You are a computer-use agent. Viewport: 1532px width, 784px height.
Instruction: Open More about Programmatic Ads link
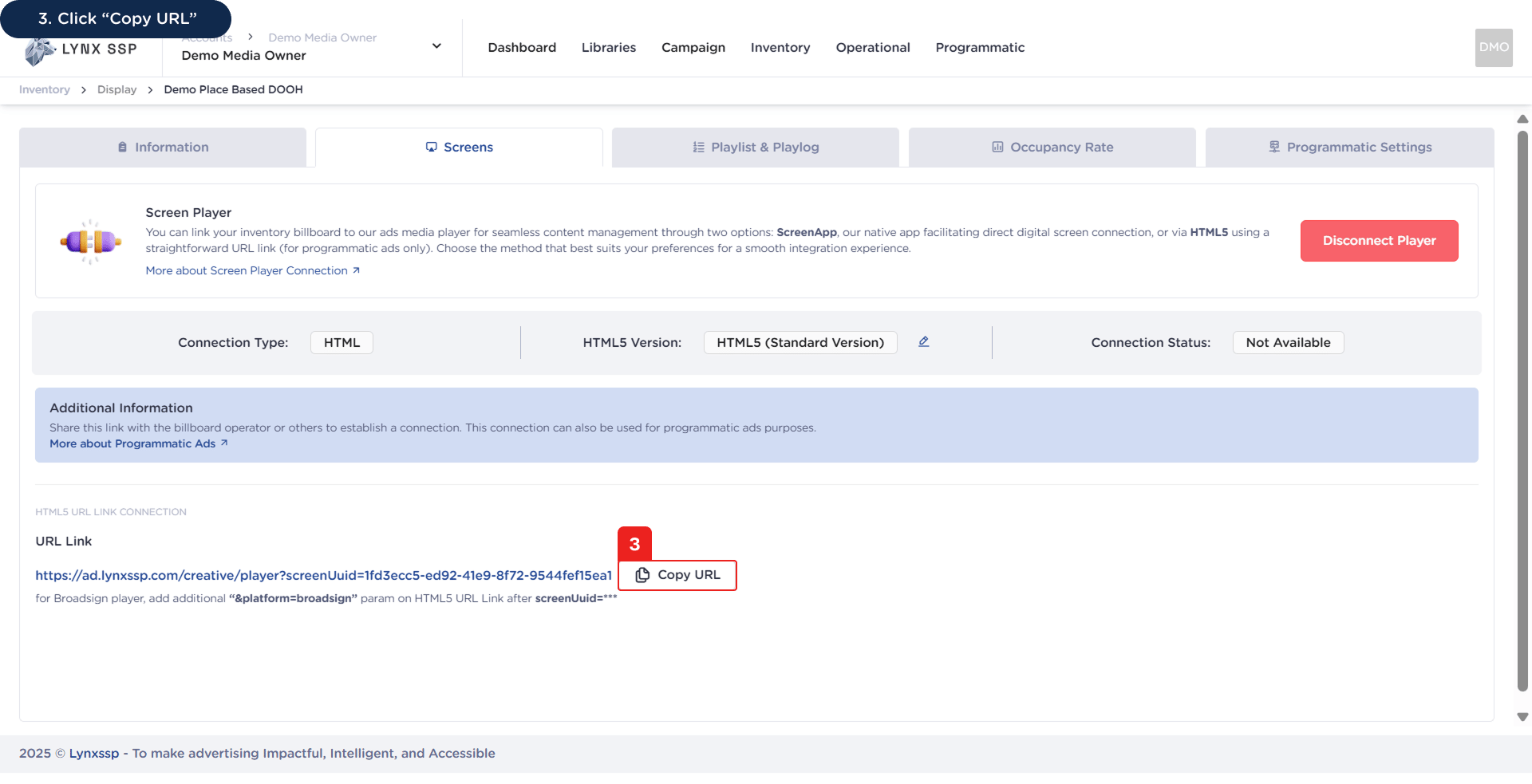tap(139, 444)
